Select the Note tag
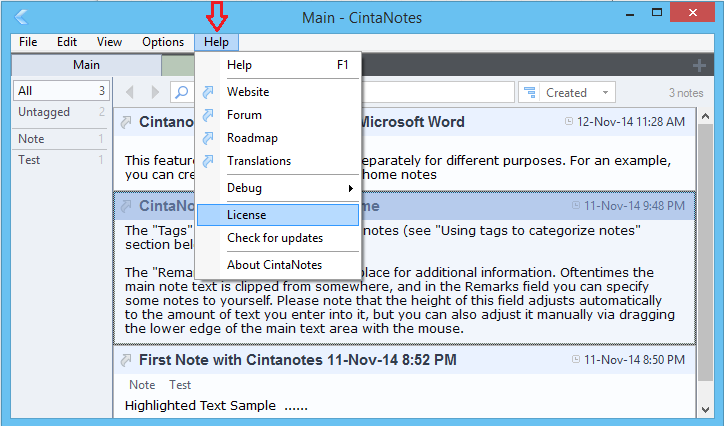This screenshot has width=724, height=426. click(61, 138)
